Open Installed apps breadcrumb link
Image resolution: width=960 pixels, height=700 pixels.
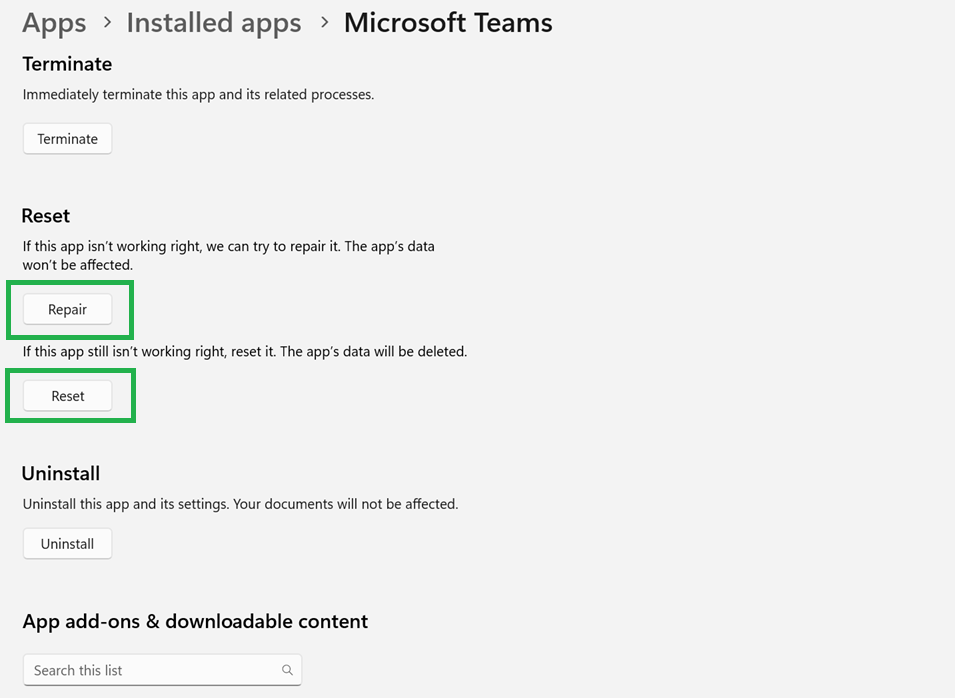point(214,23)
